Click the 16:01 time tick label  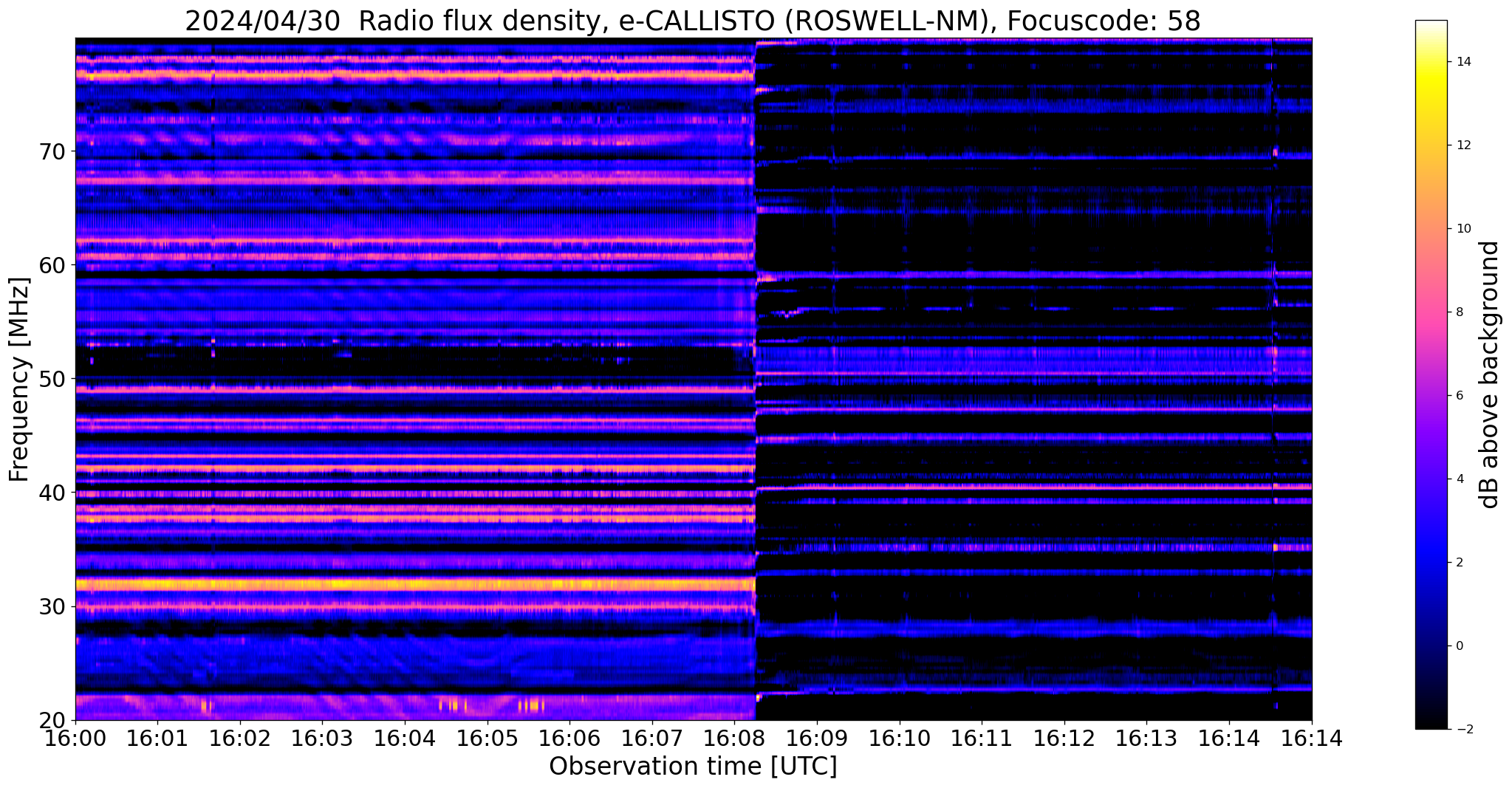tap(157, 738)
